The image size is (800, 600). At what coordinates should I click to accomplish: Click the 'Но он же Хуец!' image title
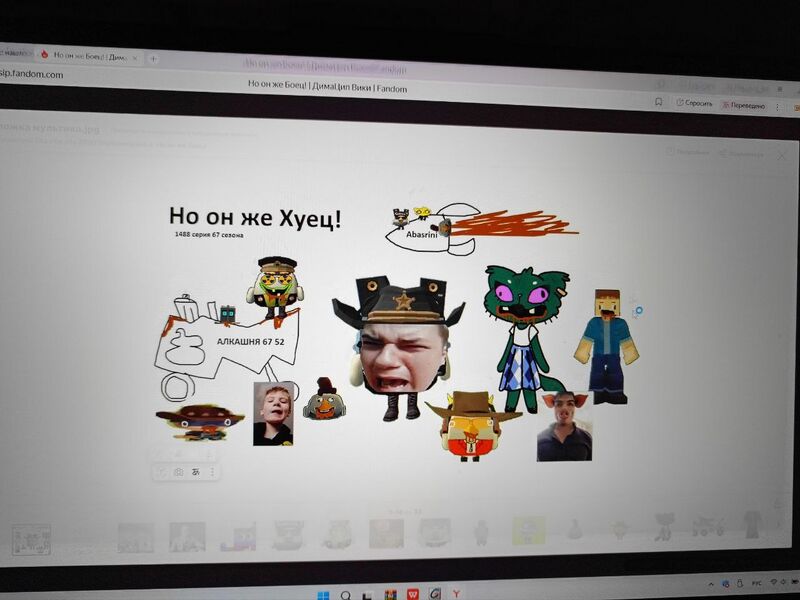tap(255, 216)
